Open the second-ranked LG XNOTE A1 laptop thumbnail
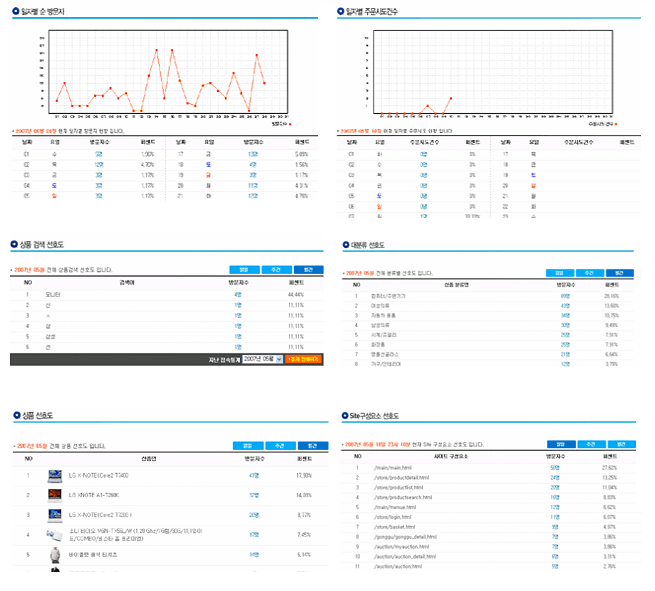 pos(54,495)
